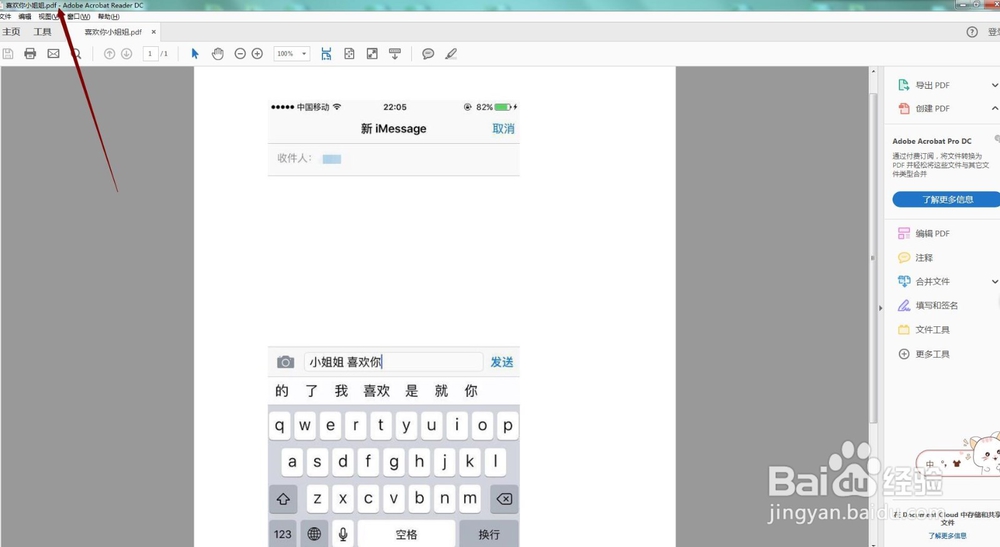Switch to the 主页 tab

point(11,32)
